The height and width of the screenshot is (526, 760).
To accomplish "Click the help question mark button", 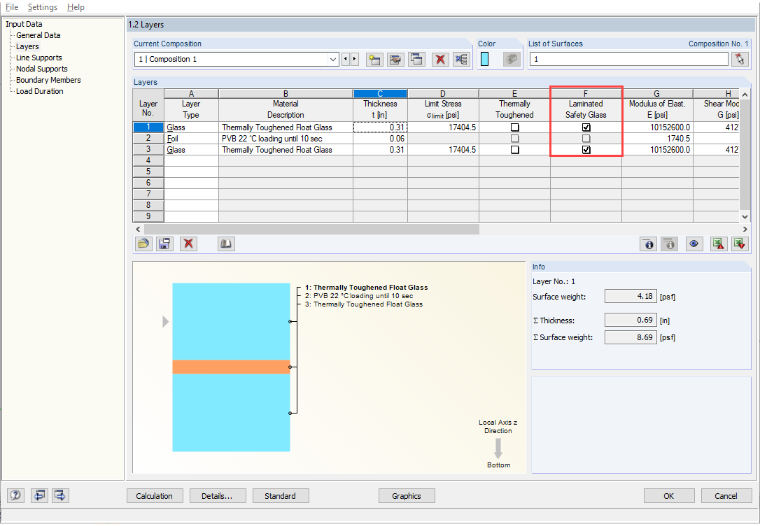I will point(16,495).
